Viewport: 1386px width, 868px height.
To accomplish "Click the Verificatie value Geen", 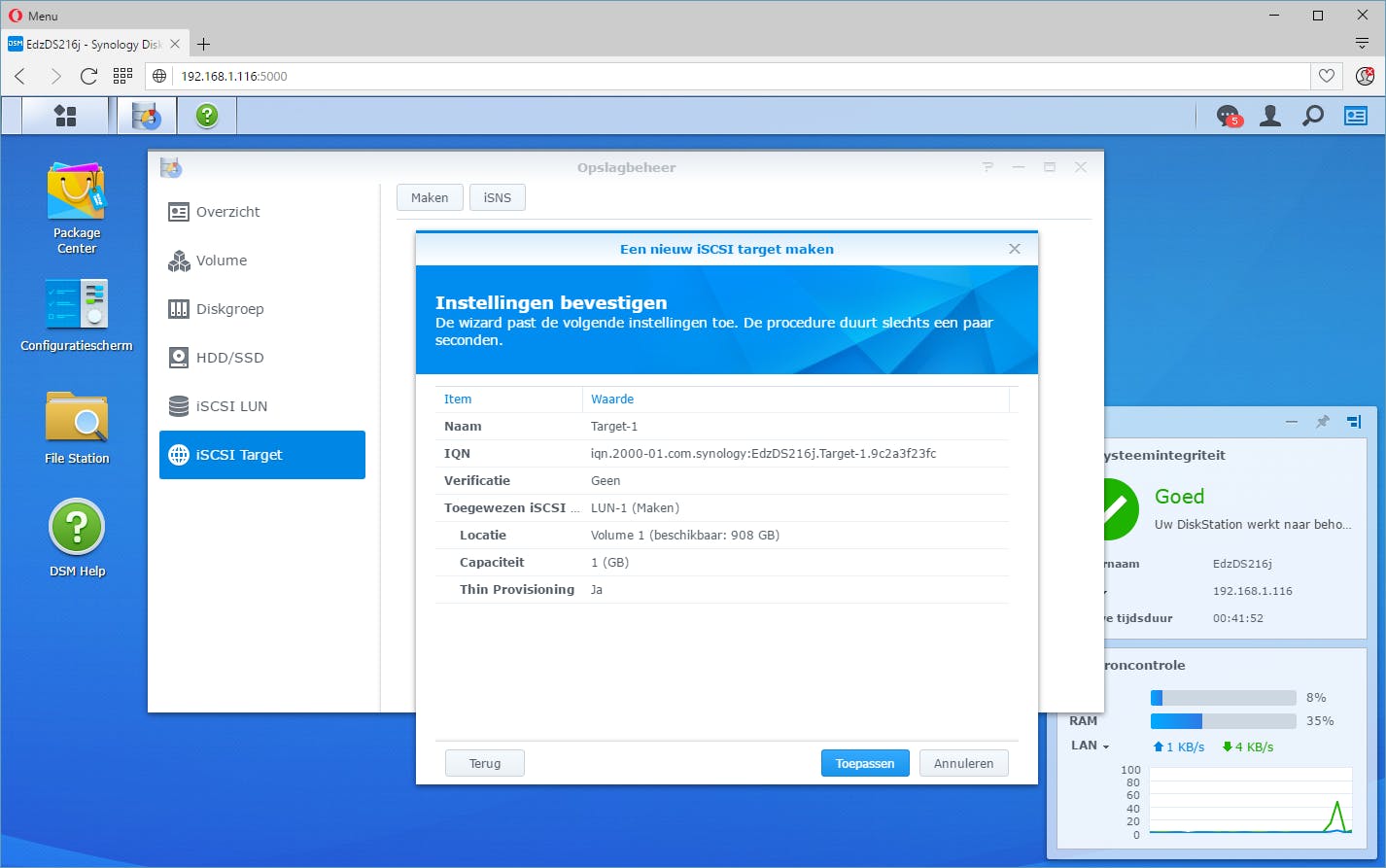I will coord(606,480).
